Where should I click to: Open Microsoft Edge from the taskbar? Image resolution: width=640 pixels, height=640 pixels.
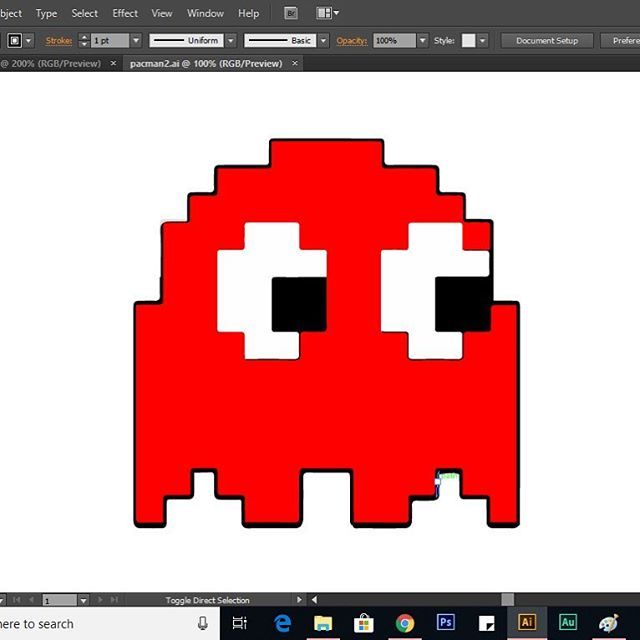[x=282, y=623]
